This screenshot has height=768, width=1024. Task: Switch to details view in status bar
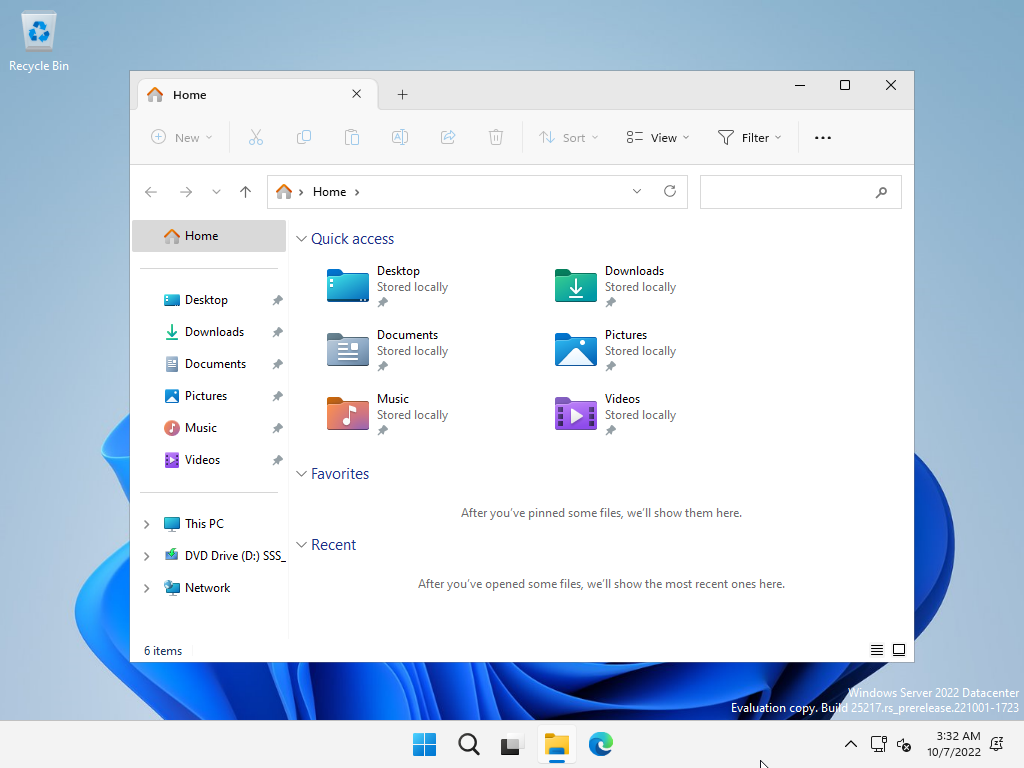[x=876, y=650]
